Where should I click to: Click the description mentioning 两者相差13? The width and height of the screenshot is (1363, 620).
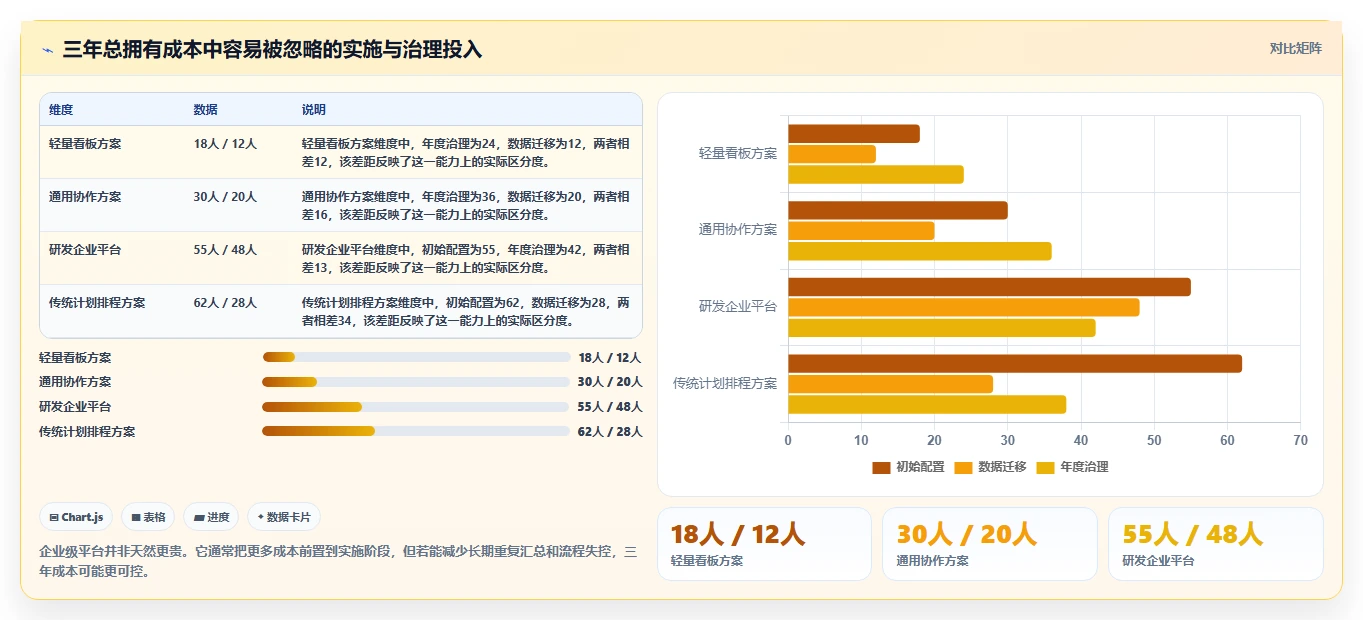click(x=466, y=258)
